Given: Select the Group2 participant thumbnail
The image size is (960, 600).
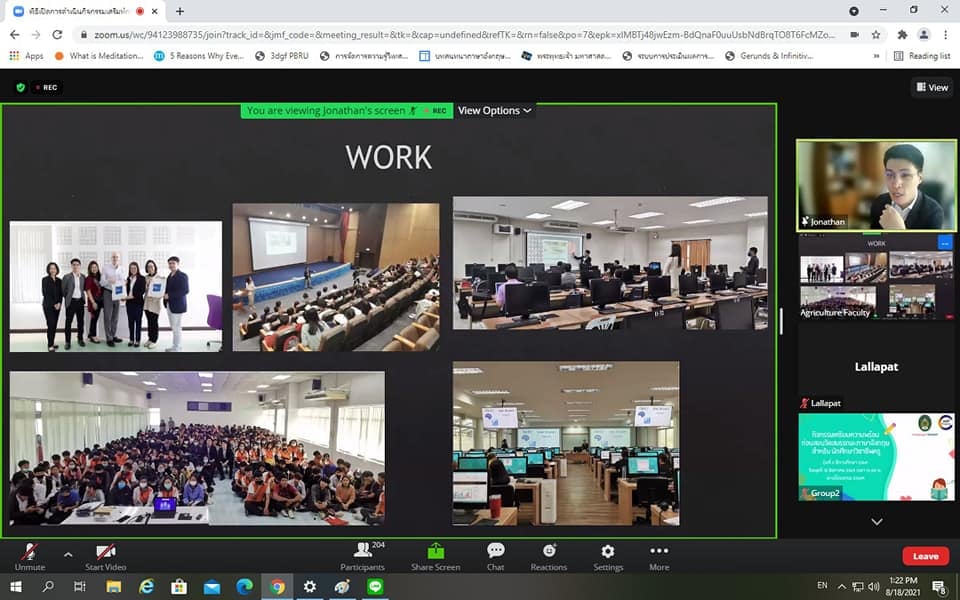Looking at the screenshot, I should [x=876, y=457].
